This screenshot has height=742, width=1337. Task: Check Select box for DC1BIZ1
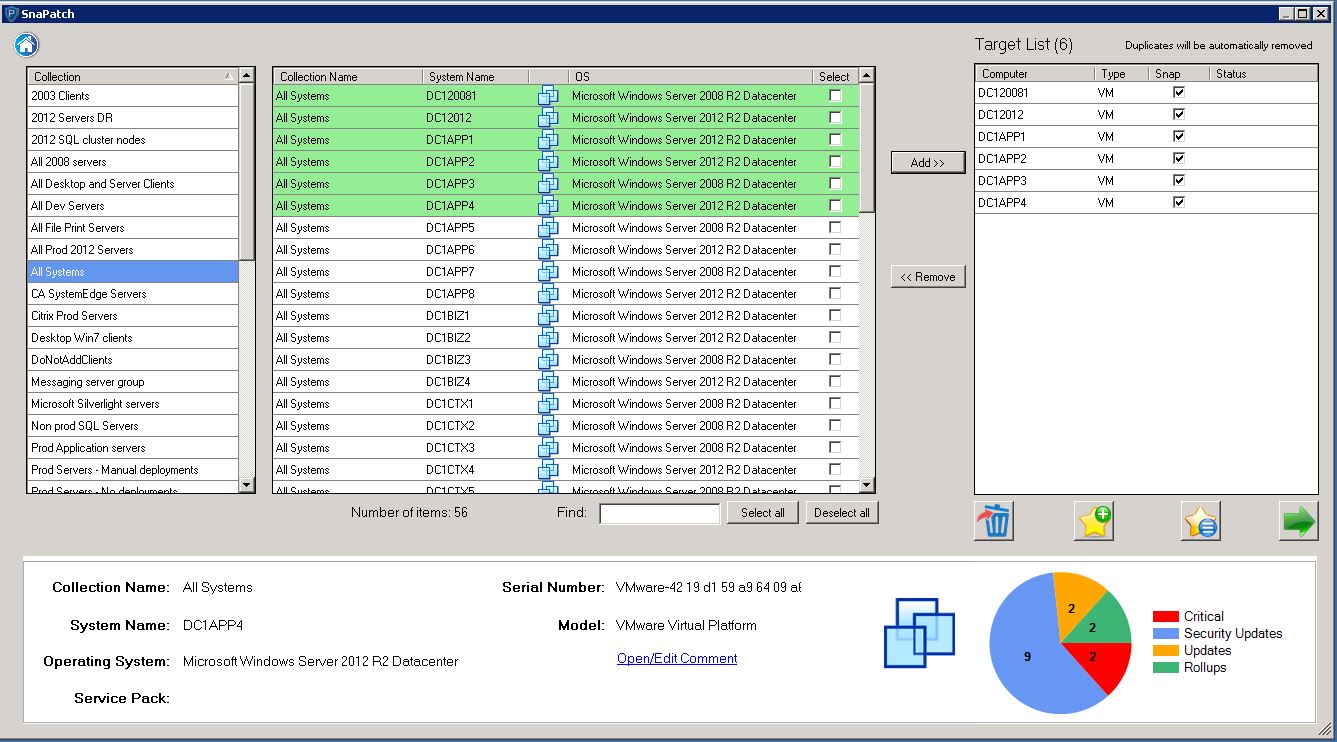(x=835, y=316)
